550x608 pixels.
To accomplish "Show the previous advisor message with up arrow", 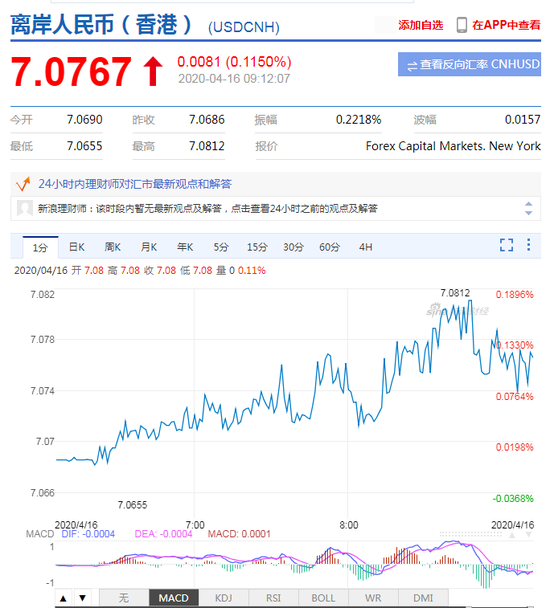I will pyautogui.click(x=528, y=204).
